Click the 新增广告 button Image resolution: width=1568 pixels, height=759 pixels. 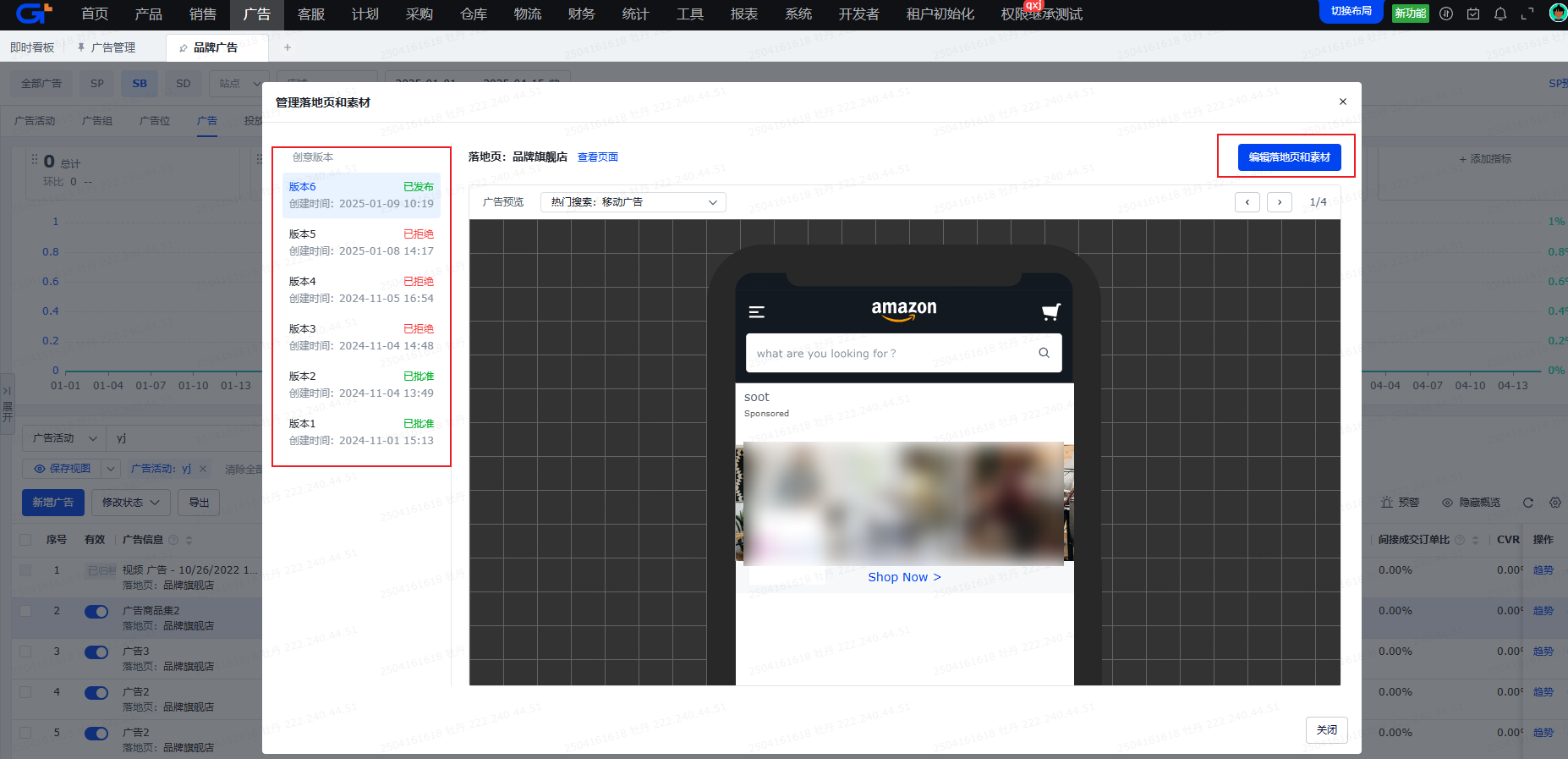pyautogui.click(x=53, y=503)
